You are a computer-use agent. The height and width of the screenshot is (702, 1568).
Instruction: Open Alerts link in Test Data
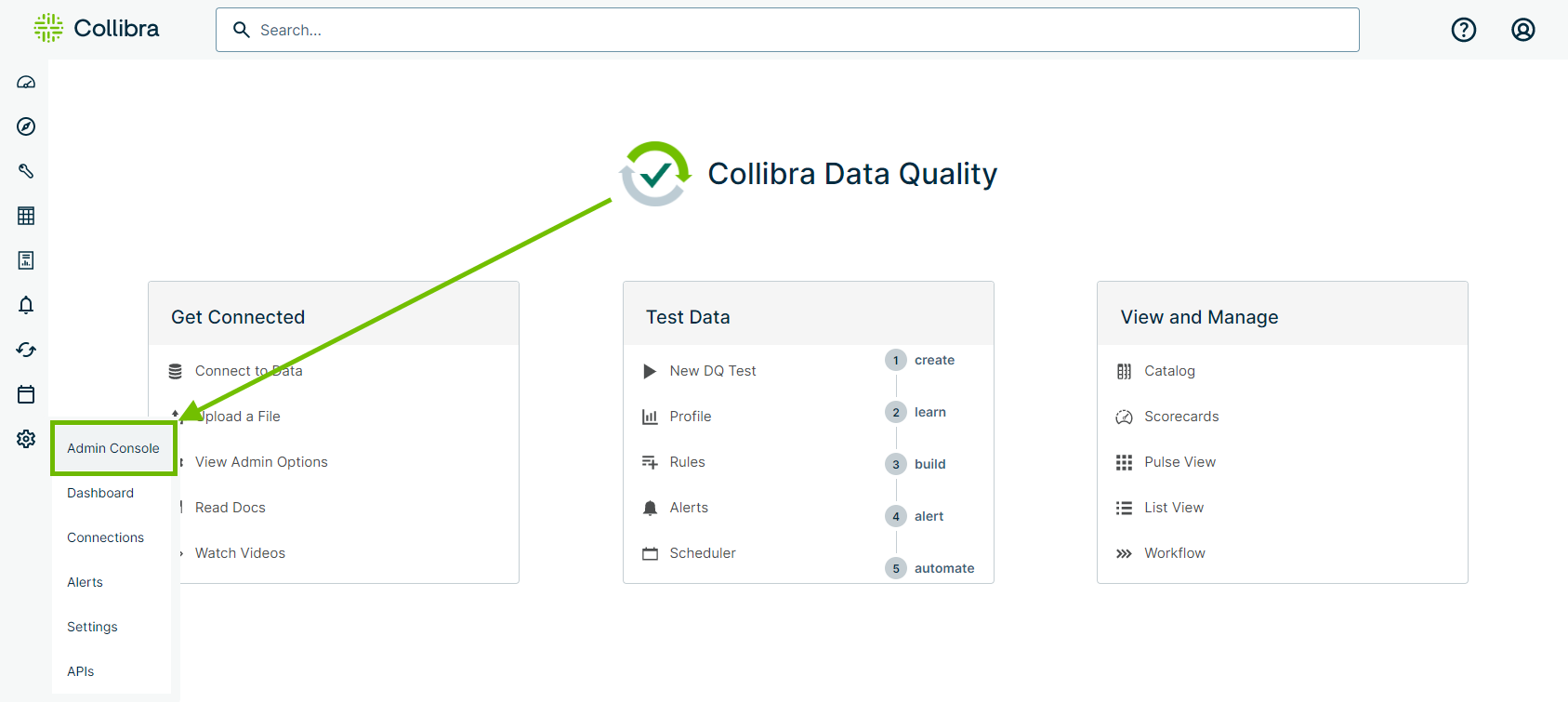[x=689, y=508]
